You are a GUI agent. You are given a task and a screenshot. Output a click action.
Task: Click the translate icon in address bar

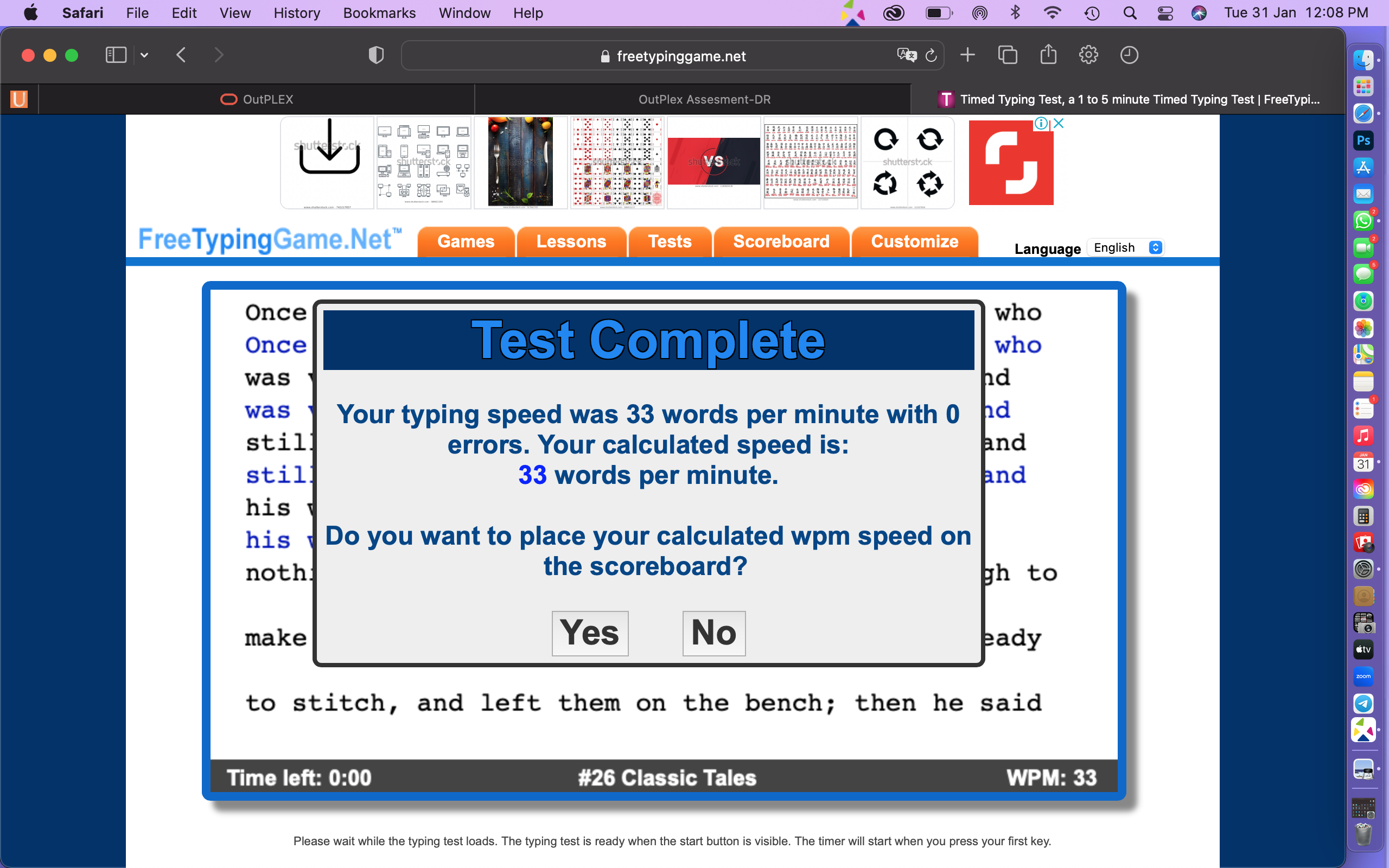coord(906,55)
